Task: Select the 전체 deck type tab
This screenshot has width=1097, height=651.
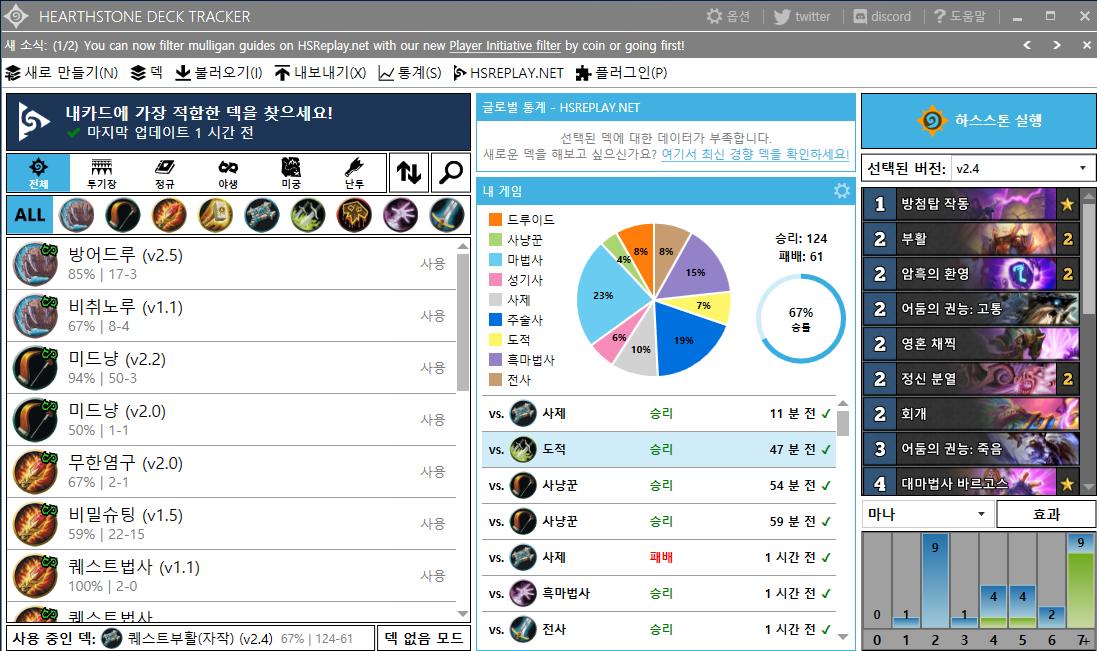Action: (38, 173)
